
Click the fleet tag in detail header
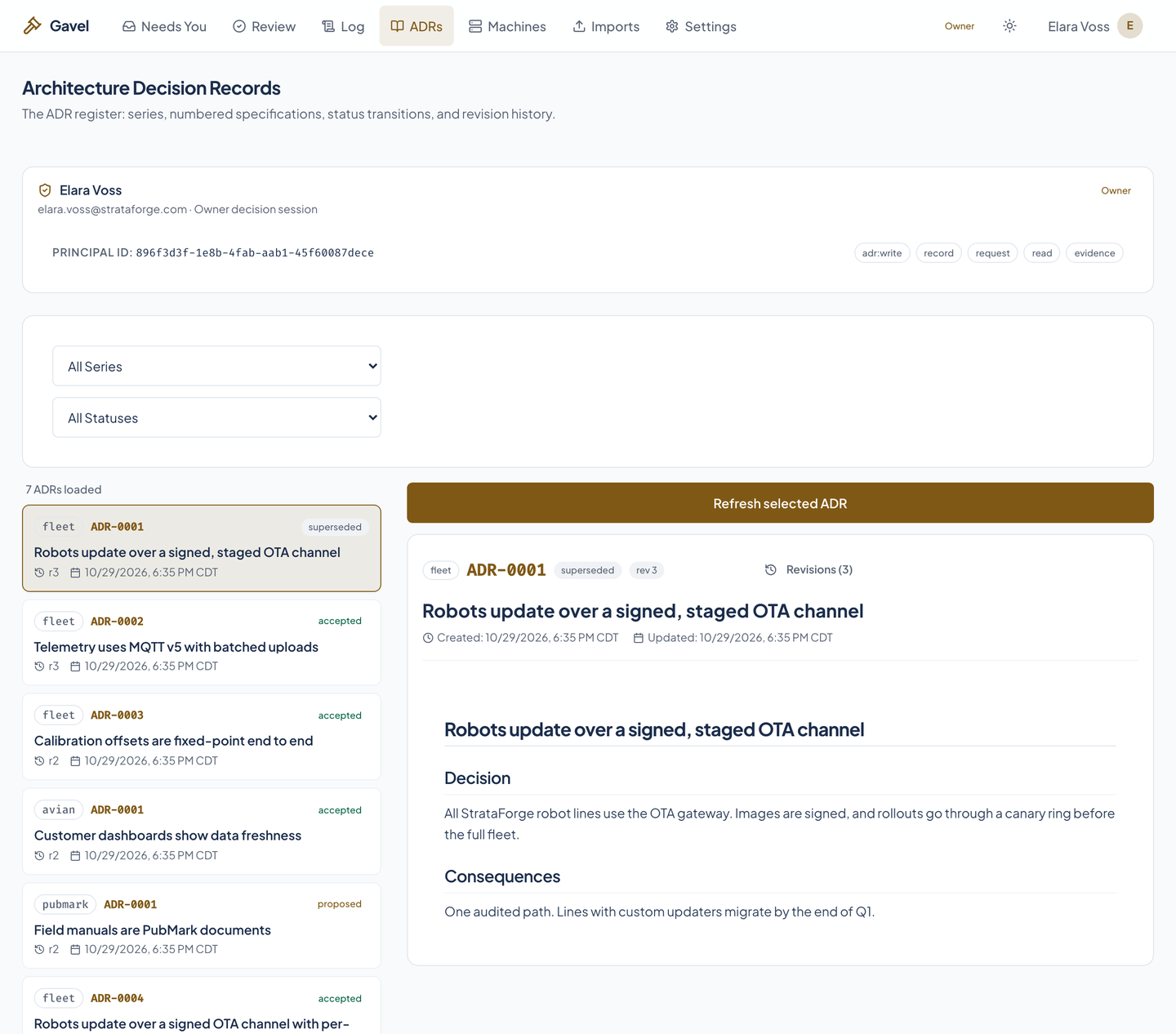[441, 570]
